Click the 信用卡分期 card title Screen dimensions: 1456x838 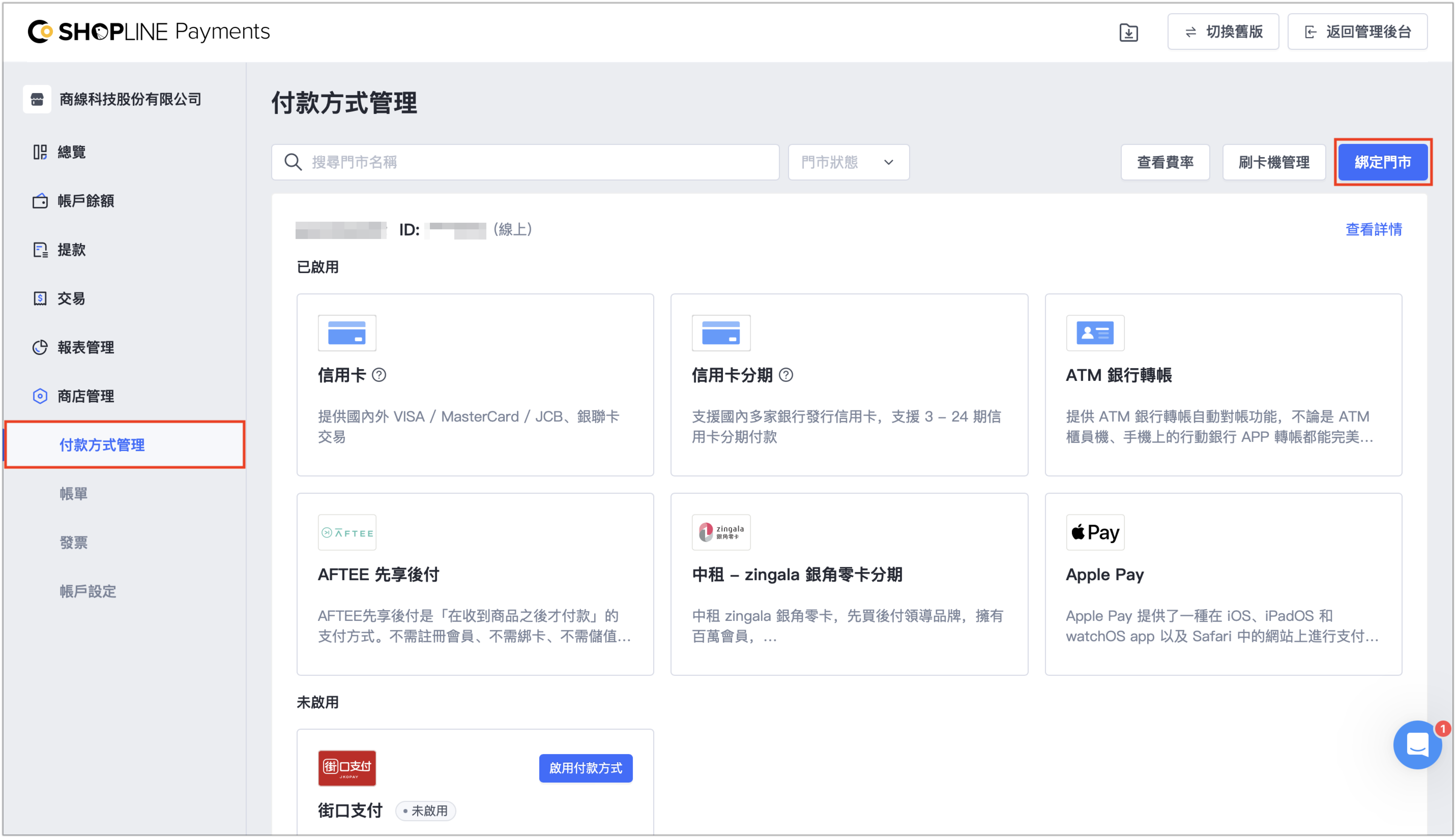pyautogui.click(x=732, y=375)
